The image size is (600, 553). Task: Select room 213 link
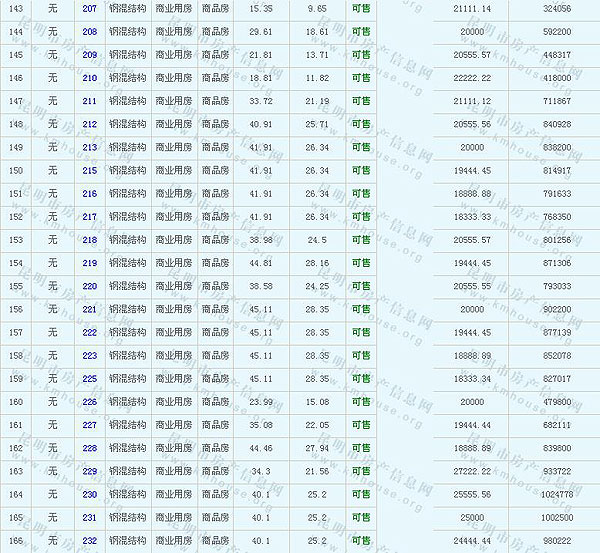pyautogui.click(x=90, y=147)
